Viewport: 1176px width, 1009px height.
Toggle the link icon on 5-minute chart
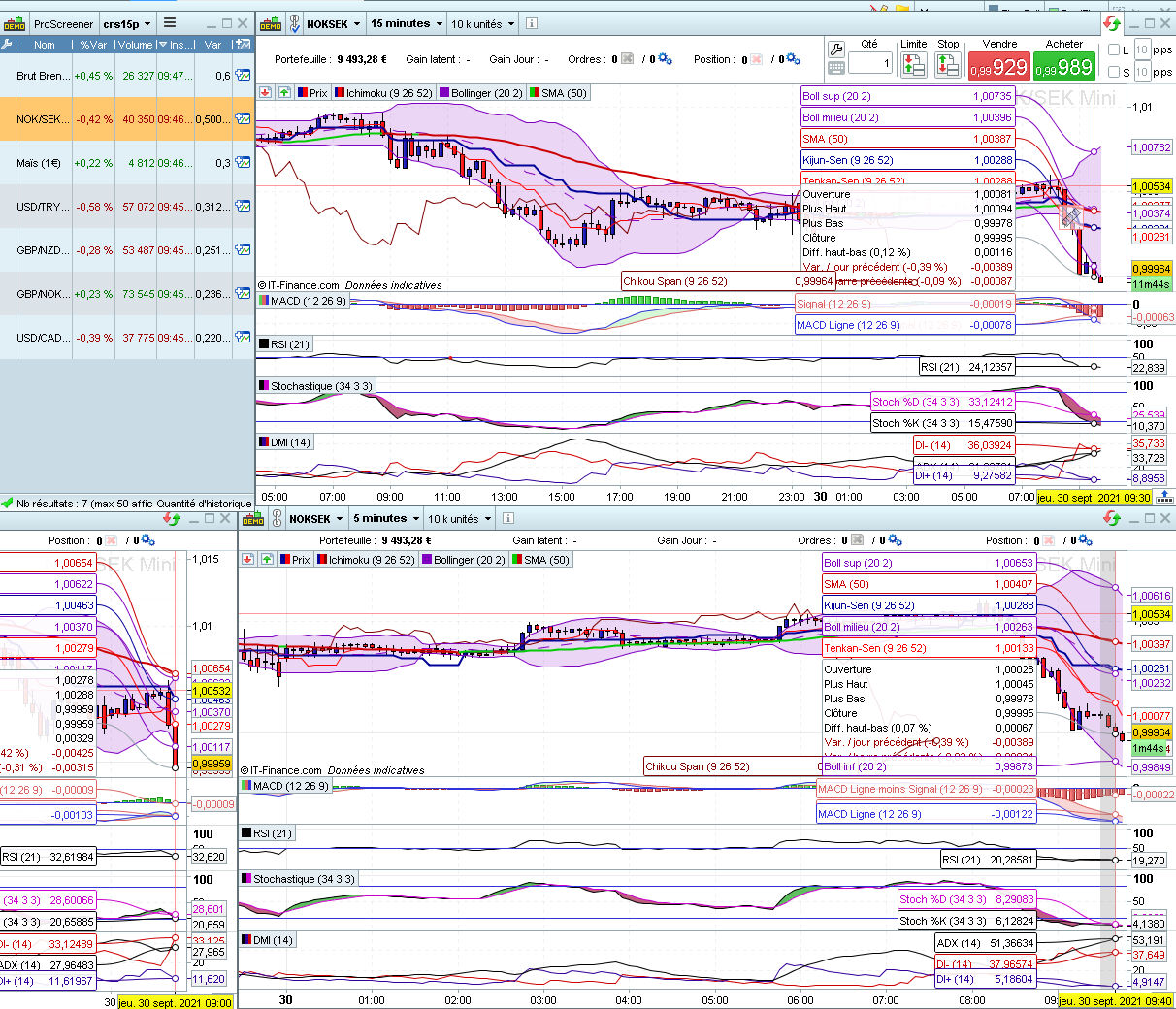click(277, 519)
